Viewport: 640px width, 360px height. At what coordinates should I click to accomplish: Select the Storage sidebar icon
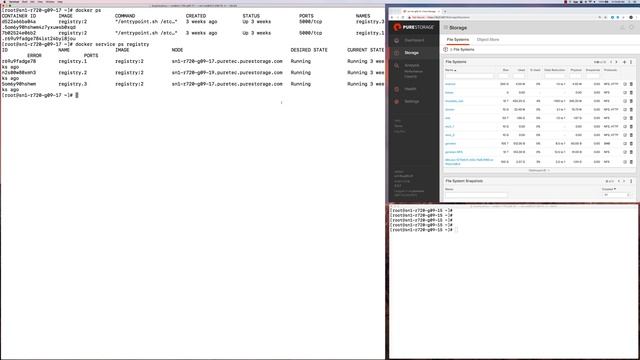396,53
